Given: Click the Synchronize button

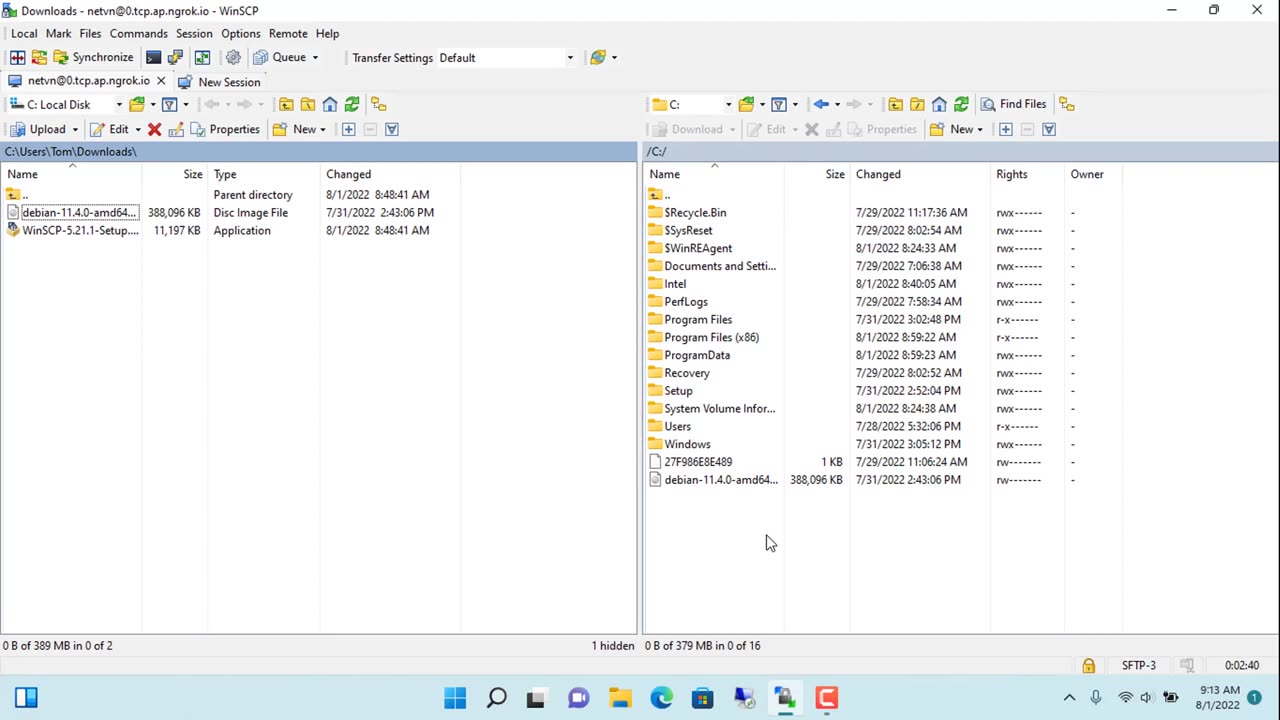Looking at the screenshot, I should click(x=93, y=58).
